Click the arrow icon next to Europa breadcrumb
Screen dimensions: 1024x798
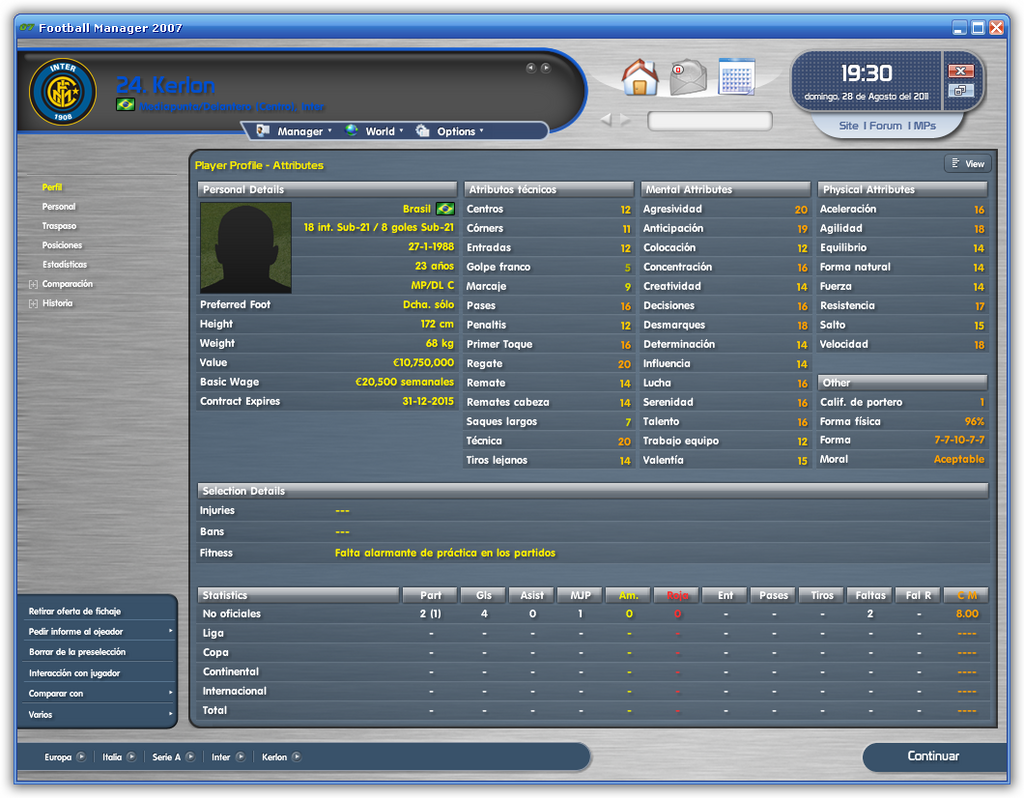point(81,757)
